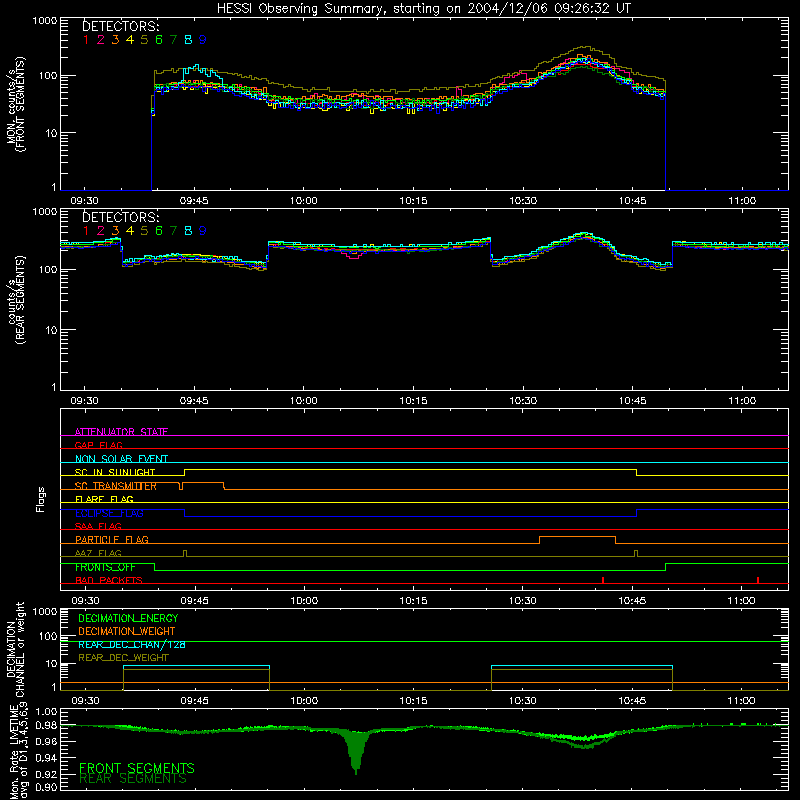Click the GAP_FLAG label

98,445
